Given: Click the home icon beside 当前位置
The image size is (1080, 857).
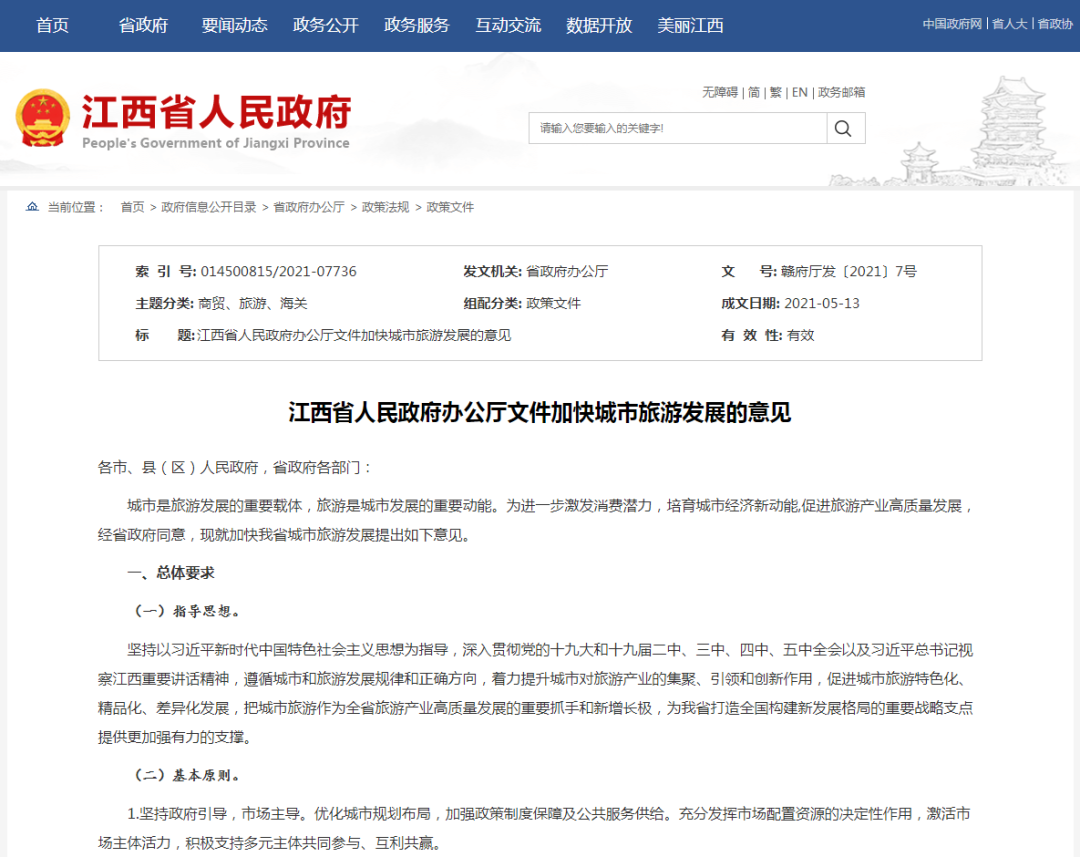Looking at the screenshot, I should (32, 207).
